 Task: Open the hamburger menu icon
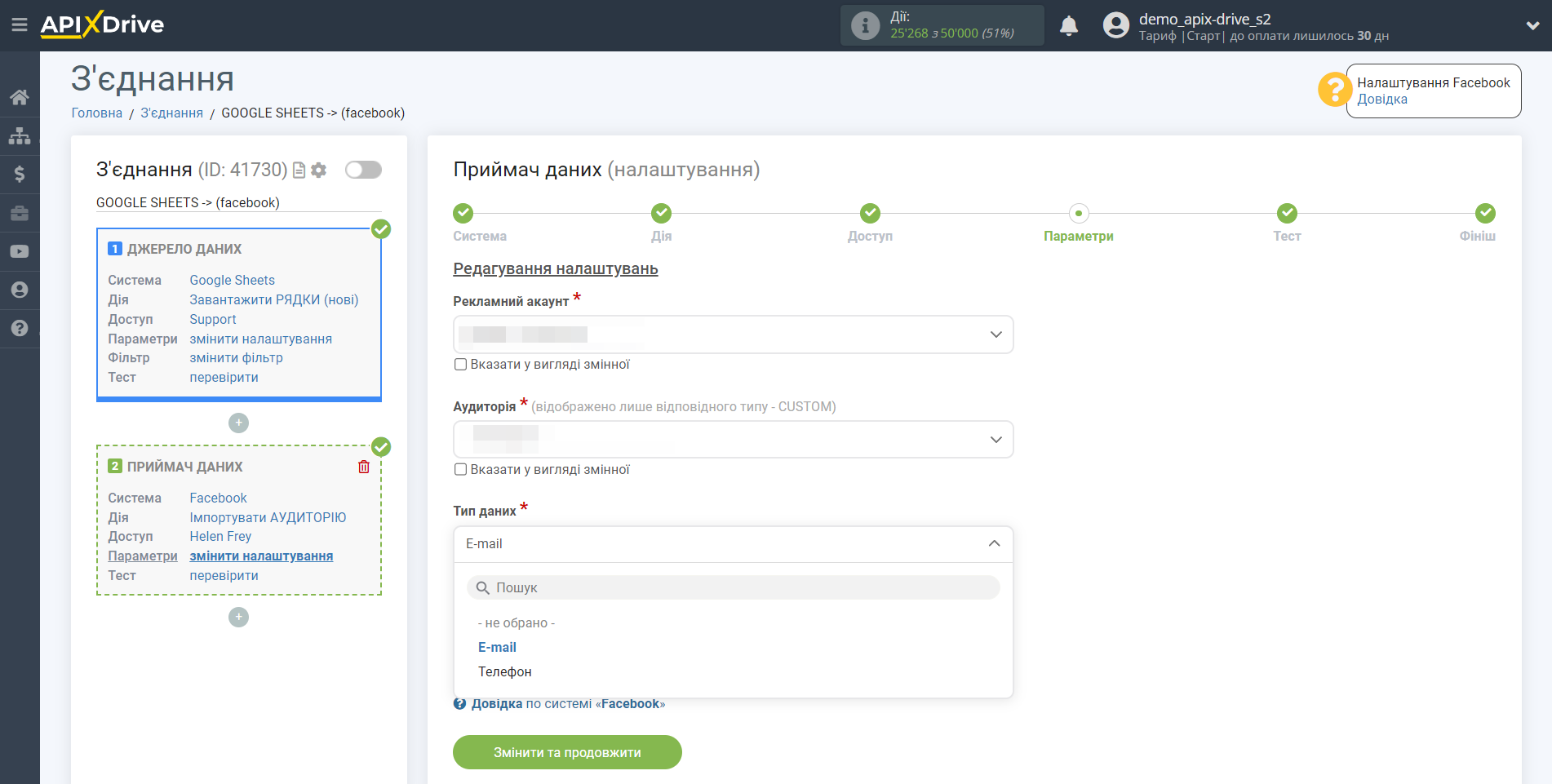[20, 25]
